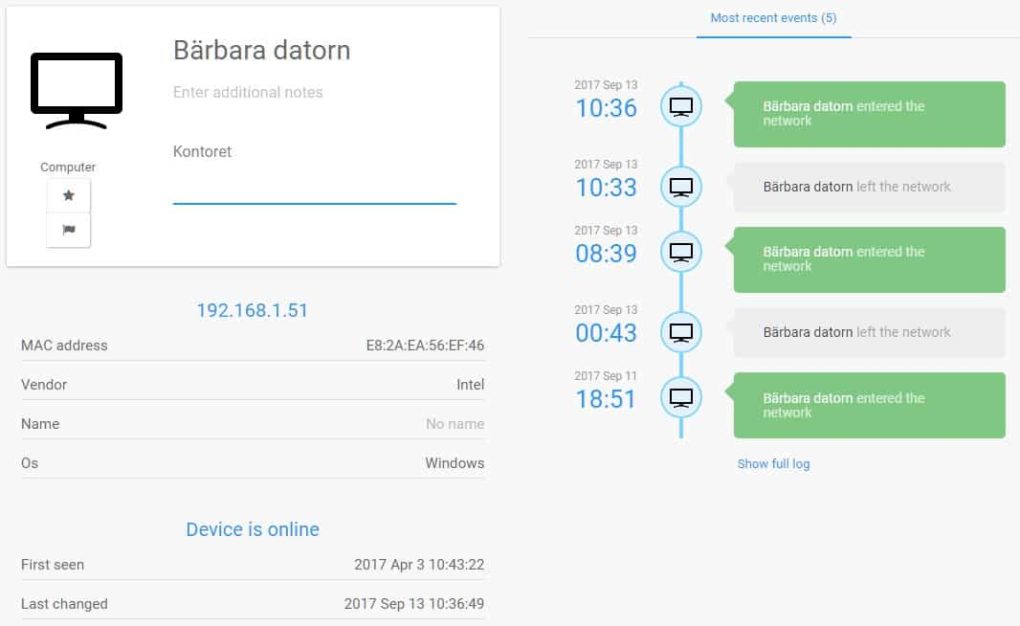The width and height of the screenshot is (1020, 626).
Task: Select the 10:36 entered the network event
Action: tap(868, 114)
